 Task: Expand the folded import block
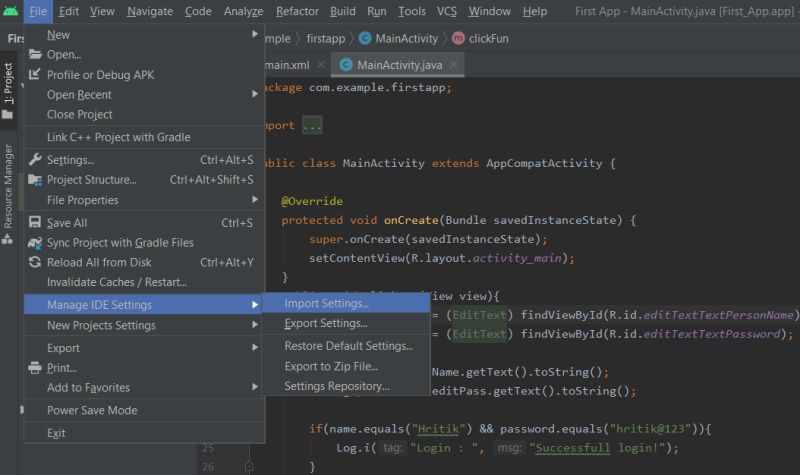(x=312, y=126)
